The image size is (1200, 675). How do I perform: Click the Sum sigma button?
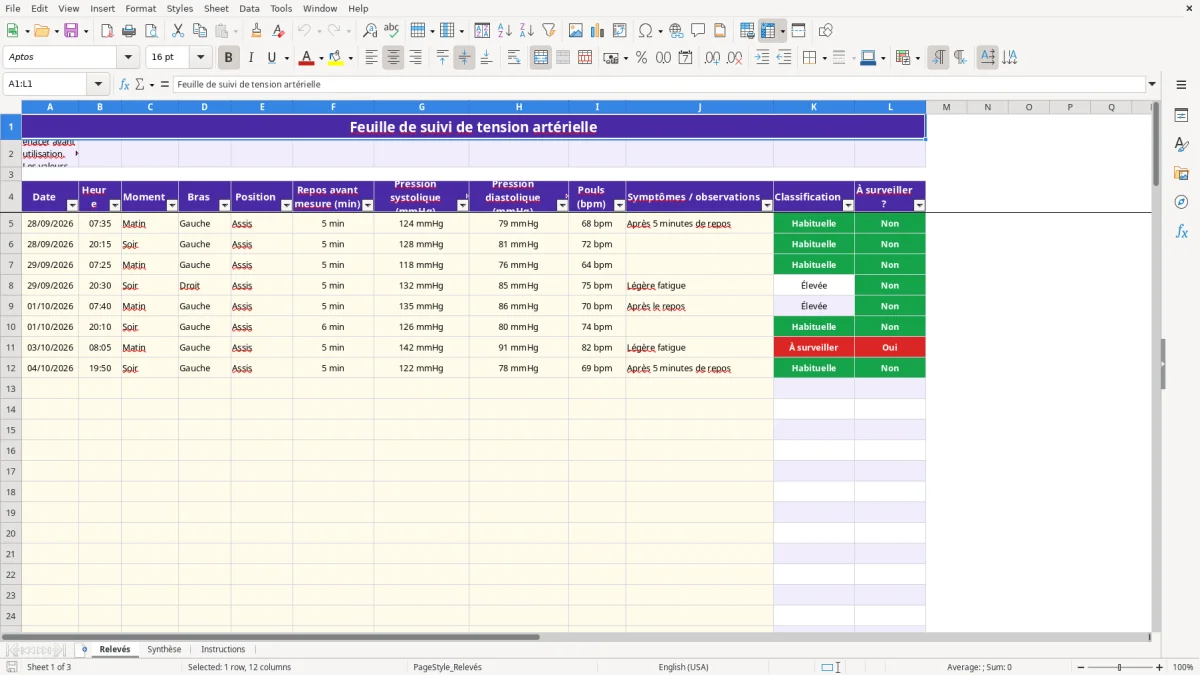tap(139, 84)
